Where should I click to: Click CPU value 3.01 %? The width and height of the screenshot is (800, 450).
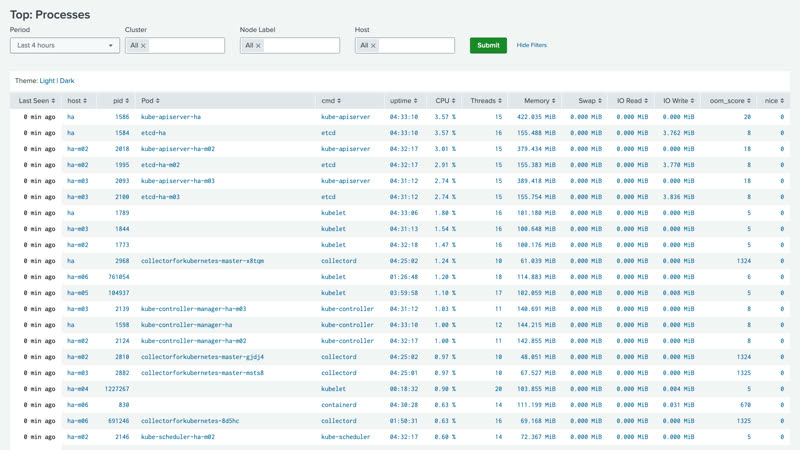point(445,149)
